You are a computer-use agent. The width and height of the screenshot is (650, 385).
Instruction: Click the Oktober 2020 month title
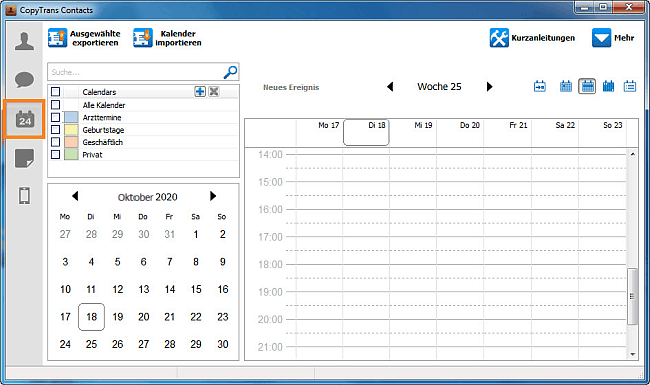pos(148,197)
